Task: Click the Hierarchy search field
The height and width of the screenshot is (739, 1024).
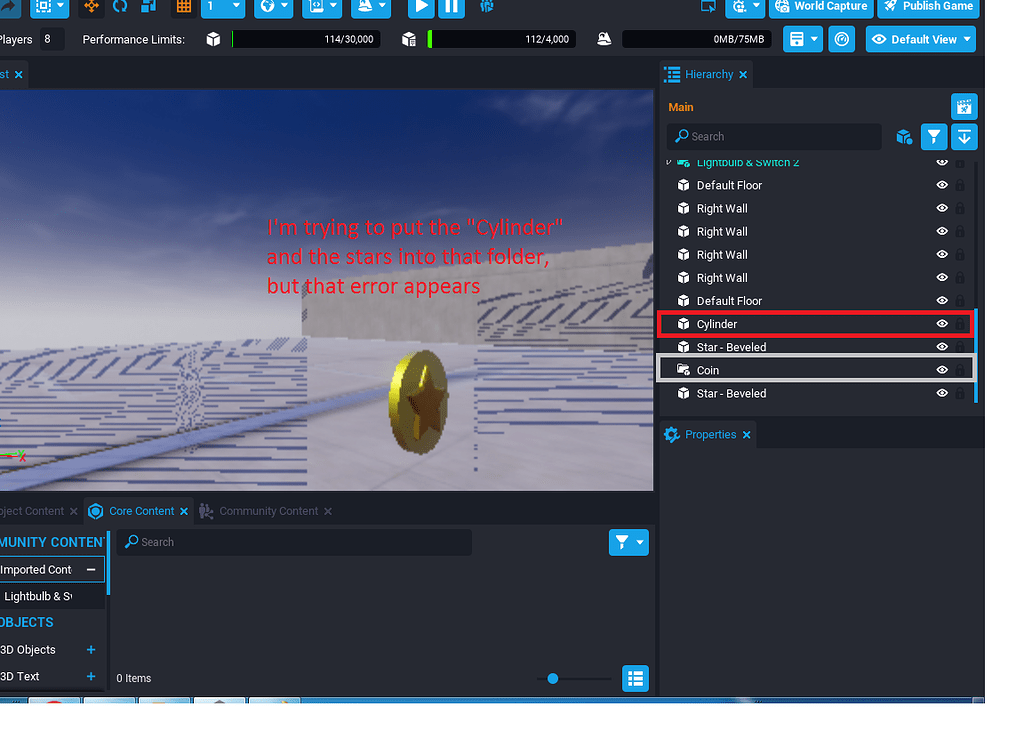Action: (775, 136)
